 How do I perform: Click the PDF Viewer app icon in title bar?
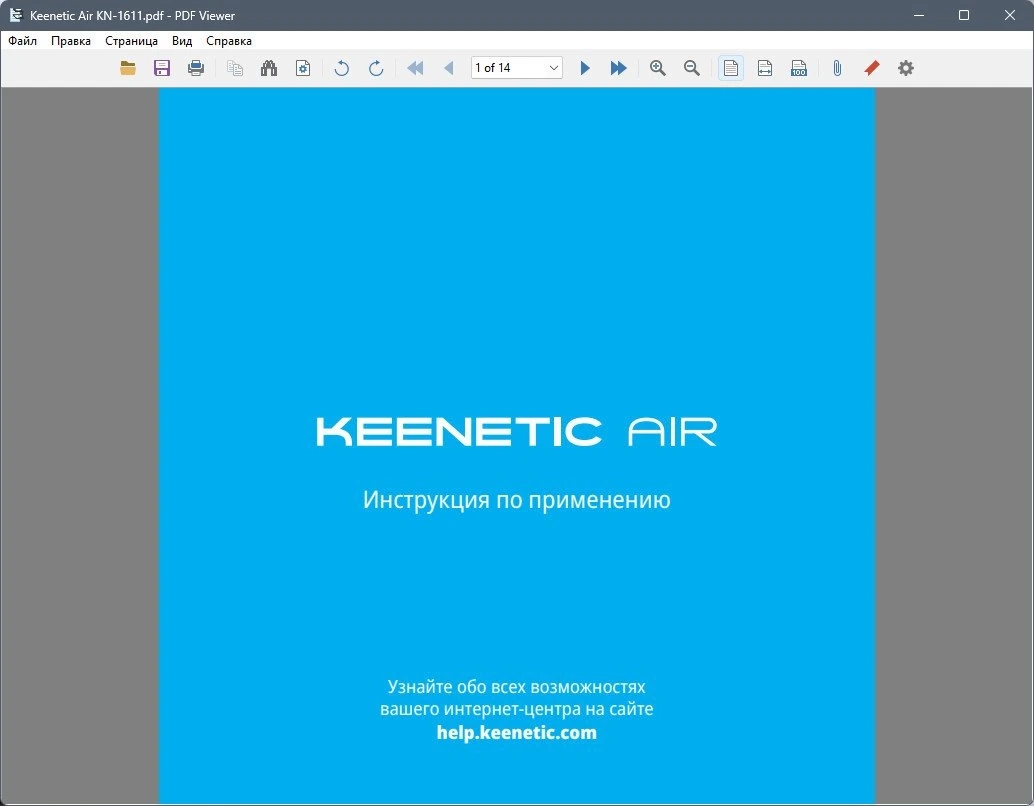tap(16, 15)
